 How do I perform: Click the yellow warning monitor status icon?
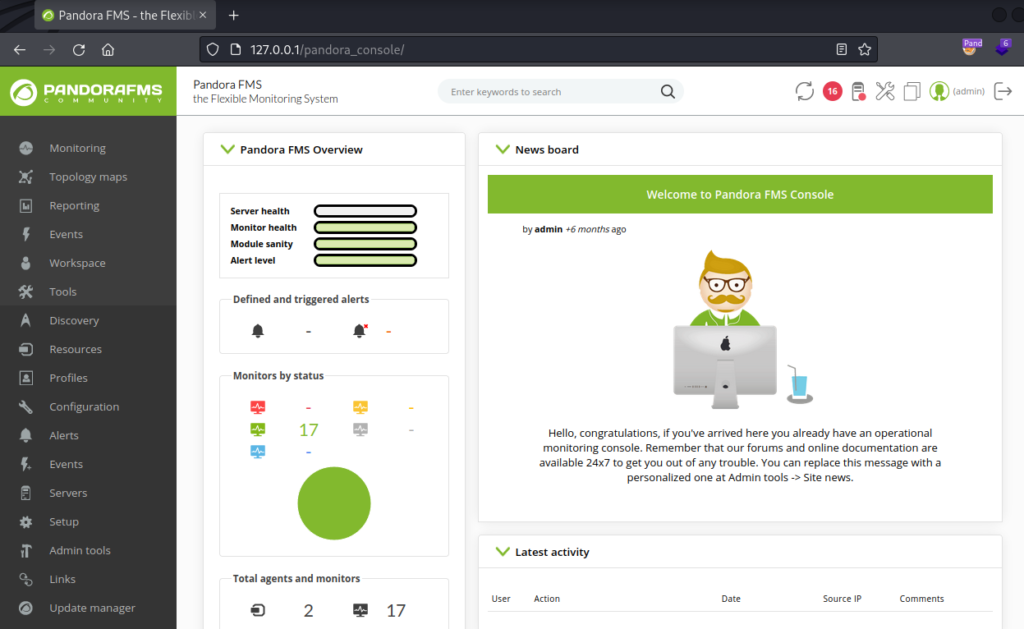[x=360, y=408]
